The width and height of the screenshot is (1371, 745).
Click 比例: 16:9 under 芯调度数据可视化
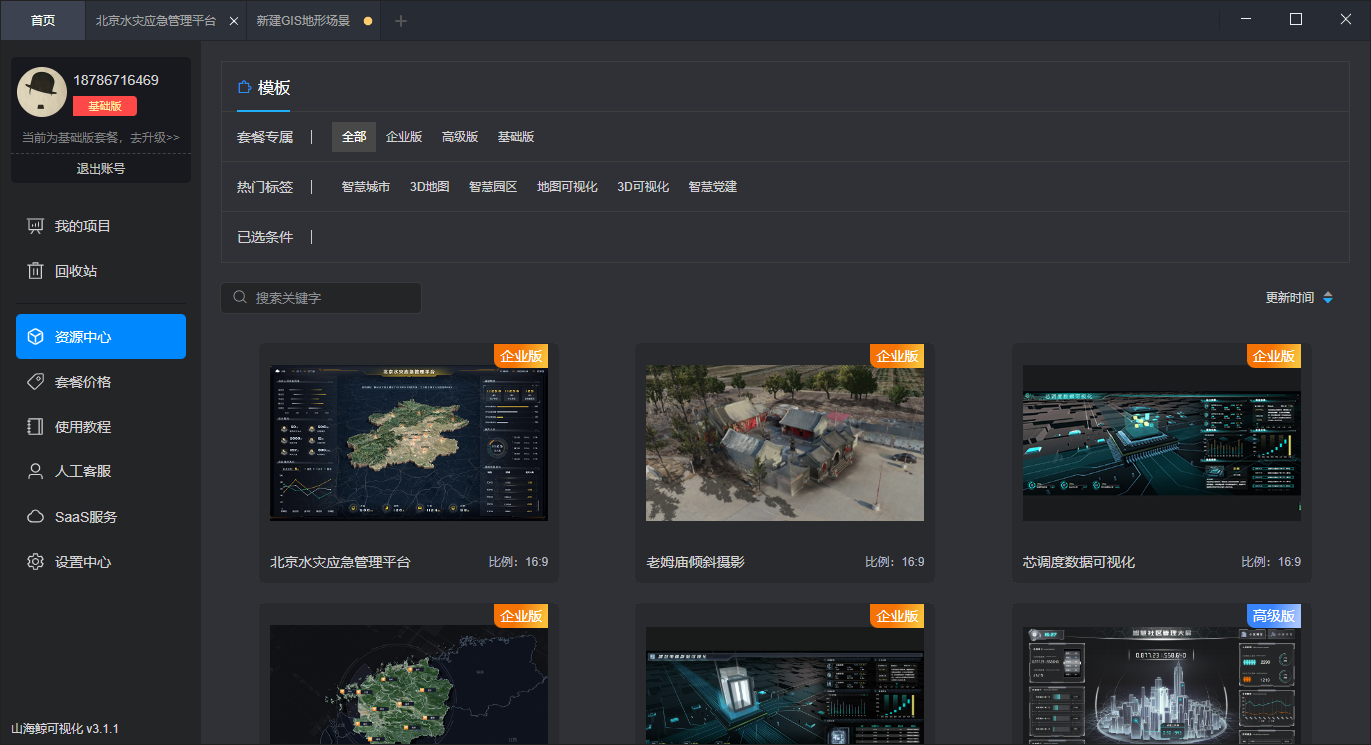tap(1271, 562)
